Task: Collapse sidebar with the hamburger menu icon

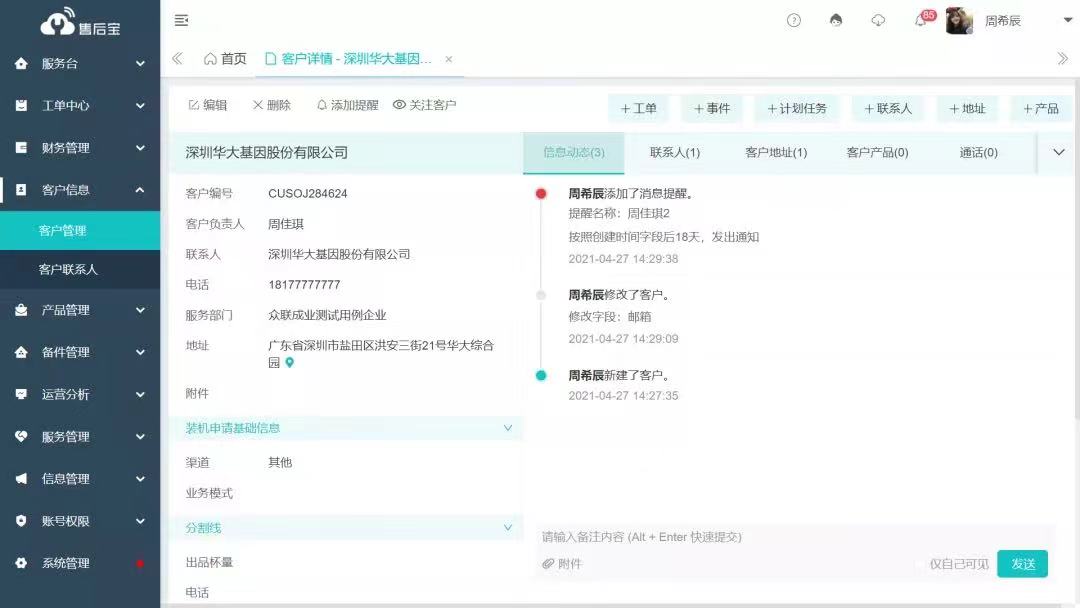Action: coord(181,21)
